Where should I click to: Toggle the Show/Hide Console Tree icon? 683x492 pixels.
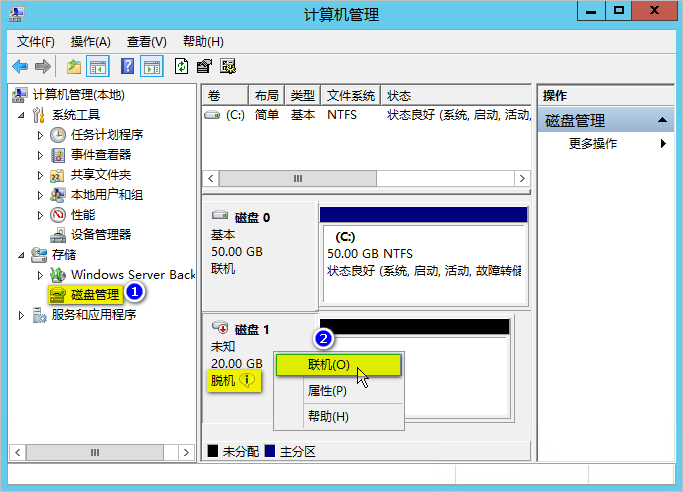(x=98, y=67)
